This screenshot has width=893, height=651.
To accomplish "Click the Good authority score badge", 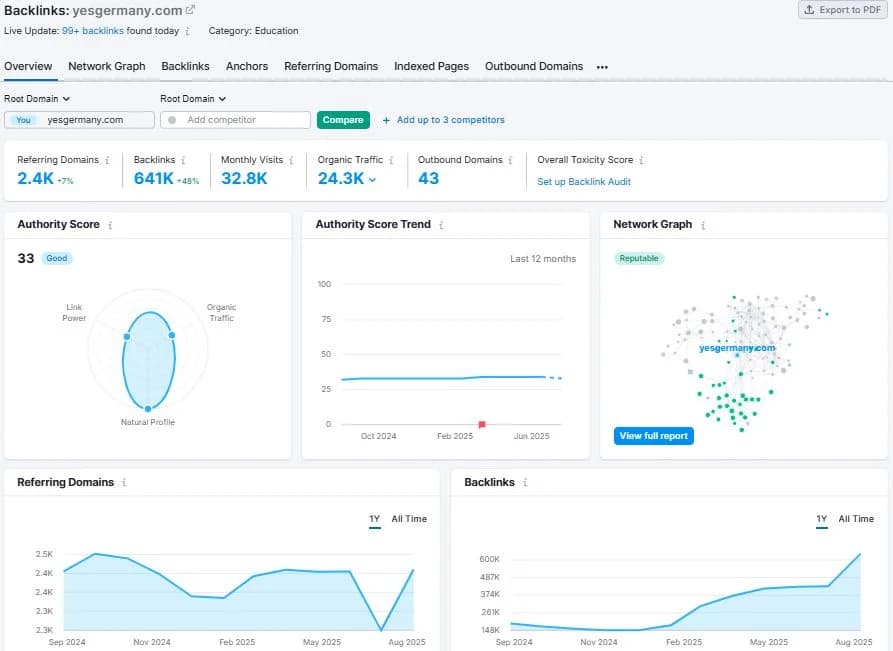I will click(x=56, y=258).
